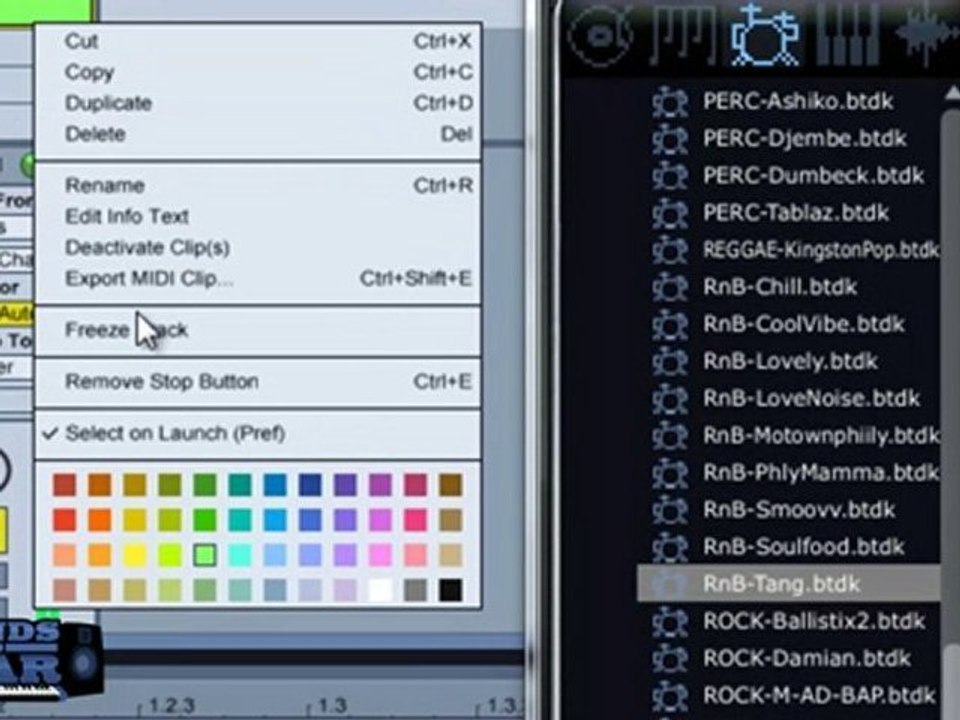The height and width of the screenshot is (720, 960).
Task: Select highlighted RnB-Tang.btdk kit
Action: pyautogui.click(x=789, y=584)
